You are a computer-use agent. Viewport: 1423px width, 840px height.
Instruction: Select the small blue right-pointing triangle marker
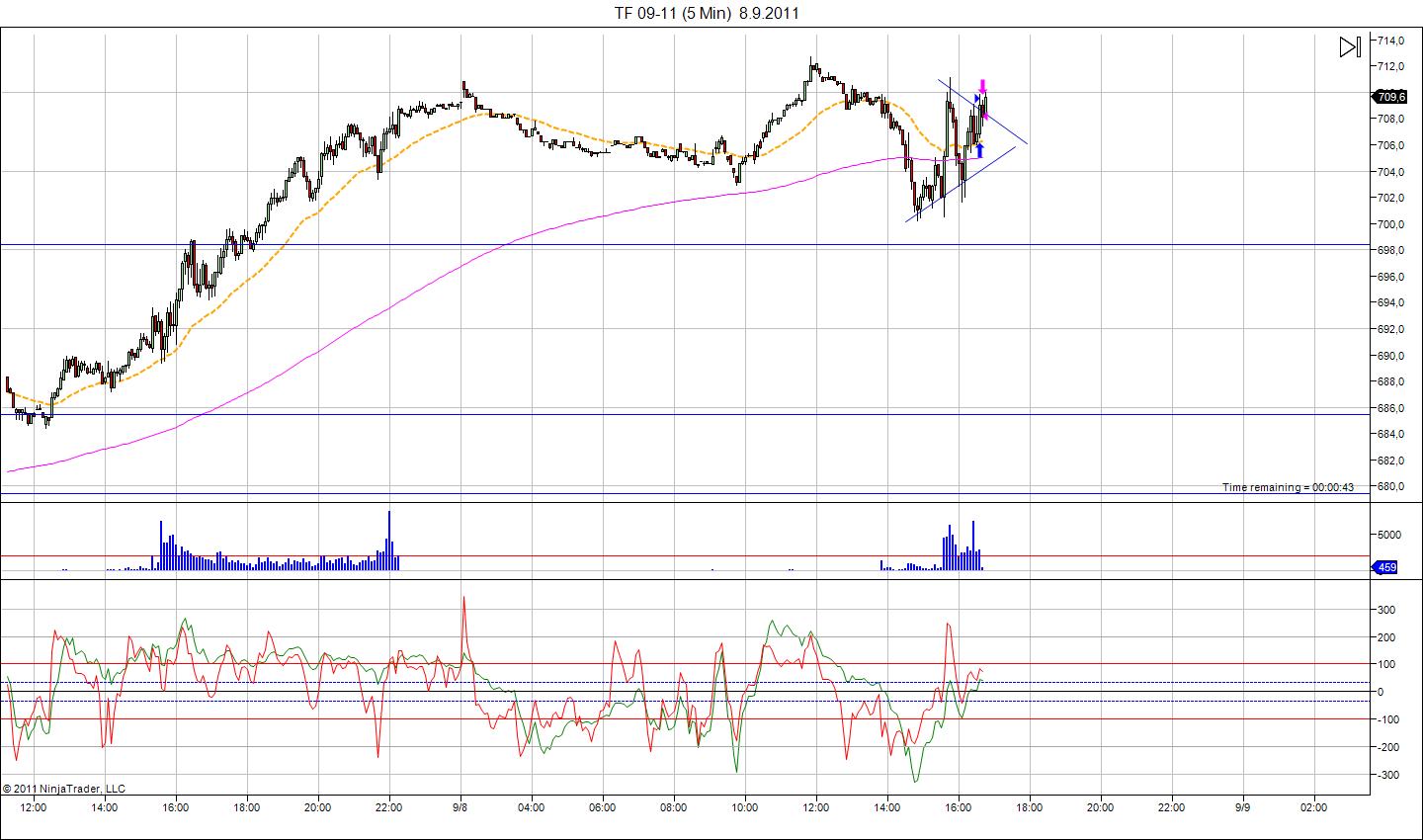(976, 99)
